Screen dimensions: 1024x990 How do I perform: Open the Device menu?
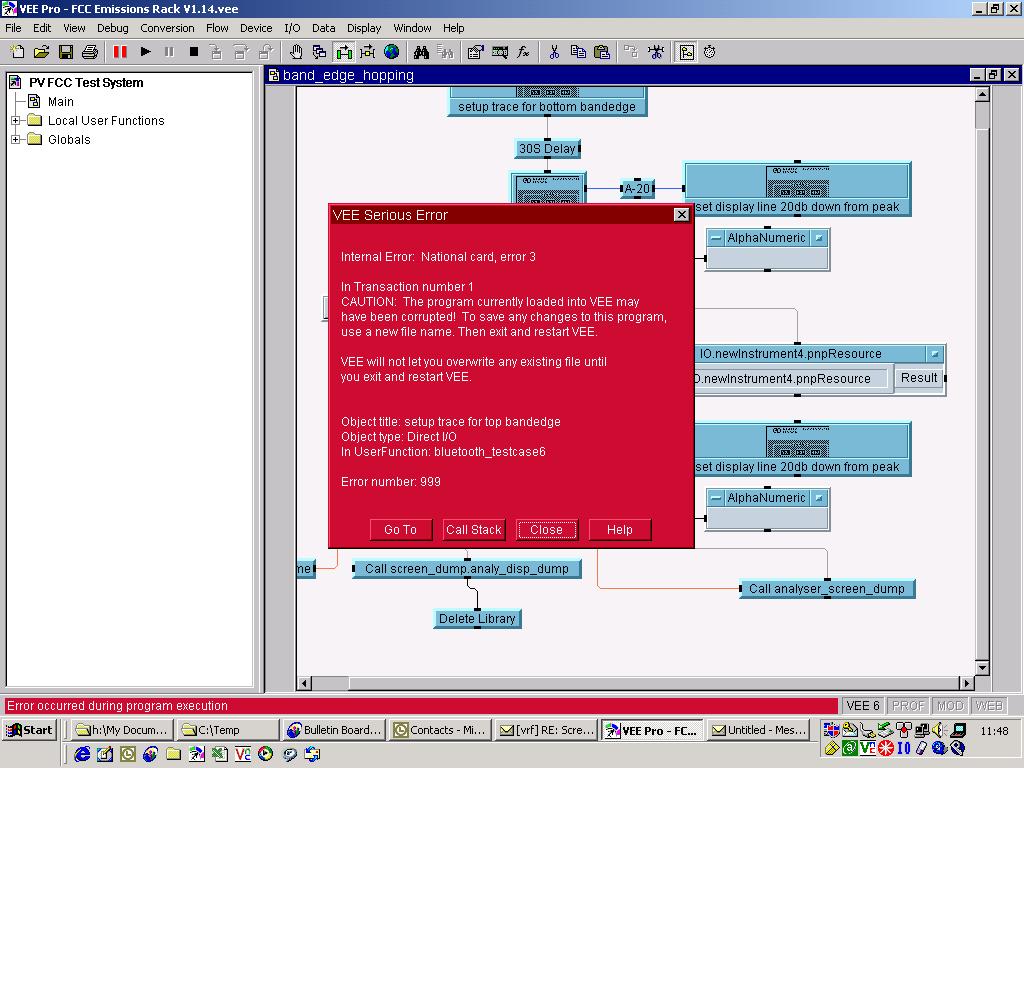(x=256, y=28)
